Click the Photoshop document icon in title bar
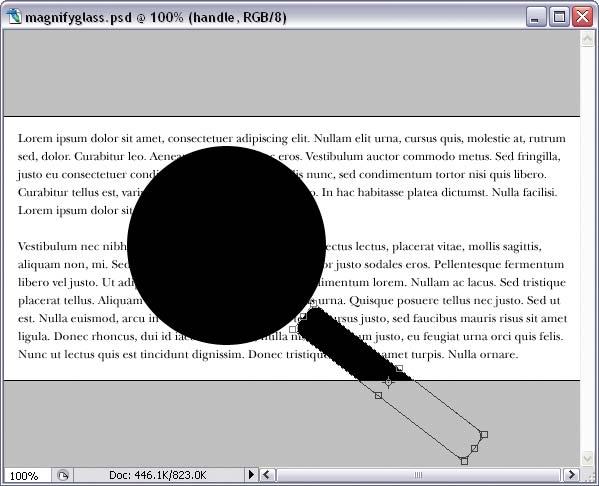This screenshot has height=486, width=599. tap(14, 17)
